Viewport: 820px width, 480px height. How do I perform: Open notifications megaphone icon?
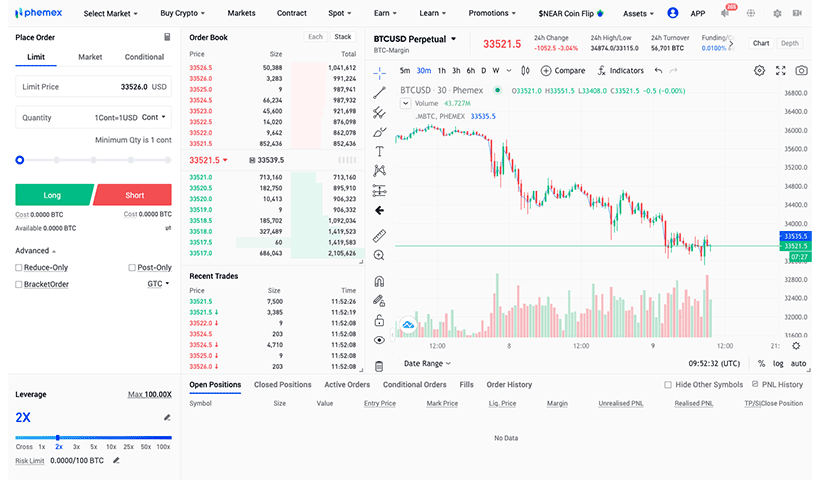pos(725,13)
